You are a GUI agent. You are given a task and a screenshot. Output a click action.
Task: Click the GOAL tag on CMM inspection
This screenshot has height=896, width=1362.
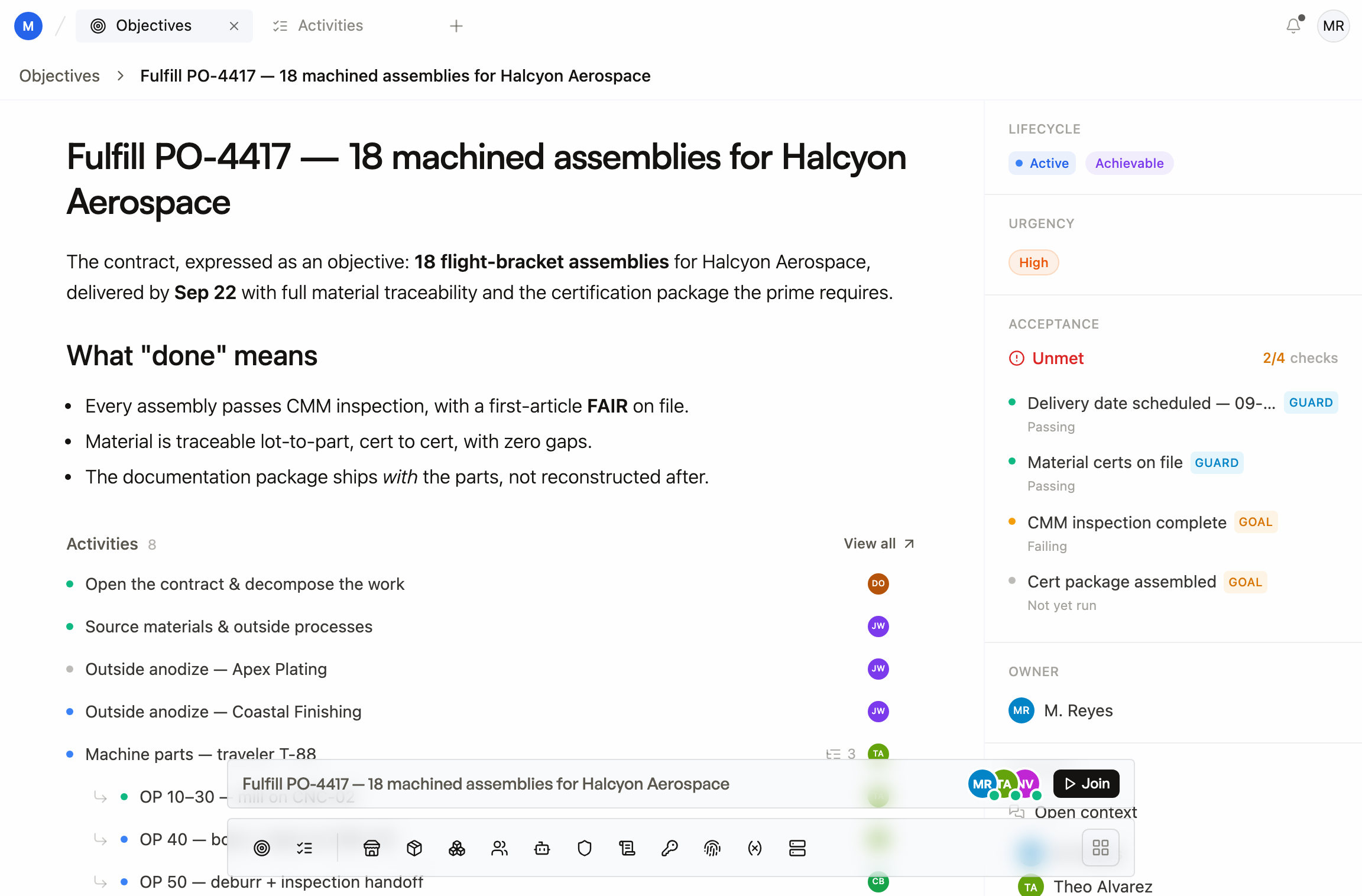click(1256, 522)
